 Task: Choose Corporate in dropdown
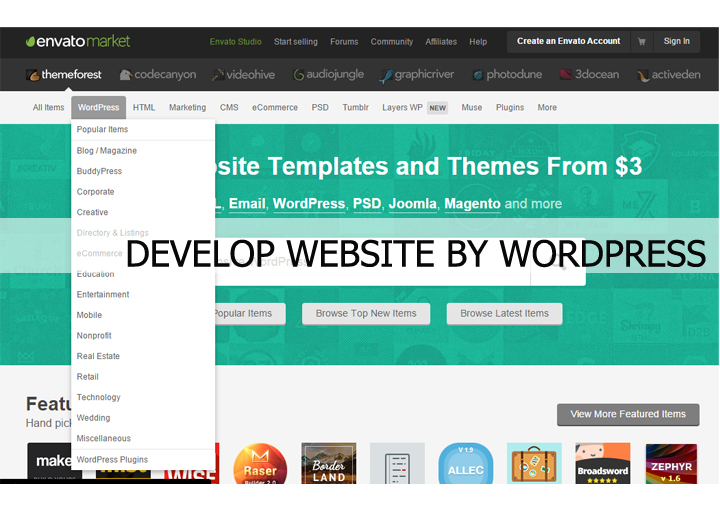pyautogui.click(x=143, y=192)
